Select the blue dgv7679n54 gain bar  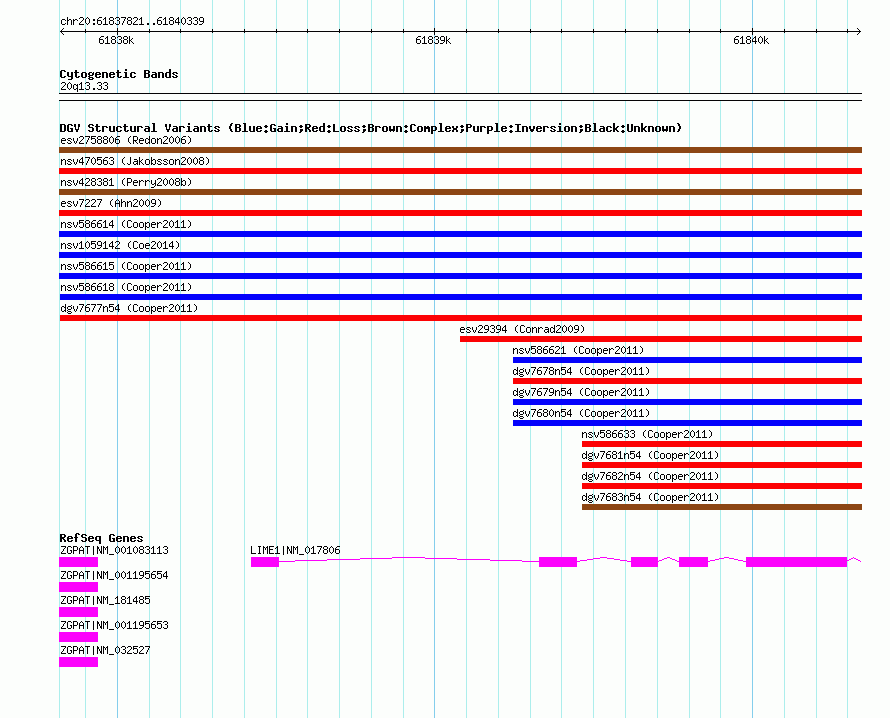687,402
